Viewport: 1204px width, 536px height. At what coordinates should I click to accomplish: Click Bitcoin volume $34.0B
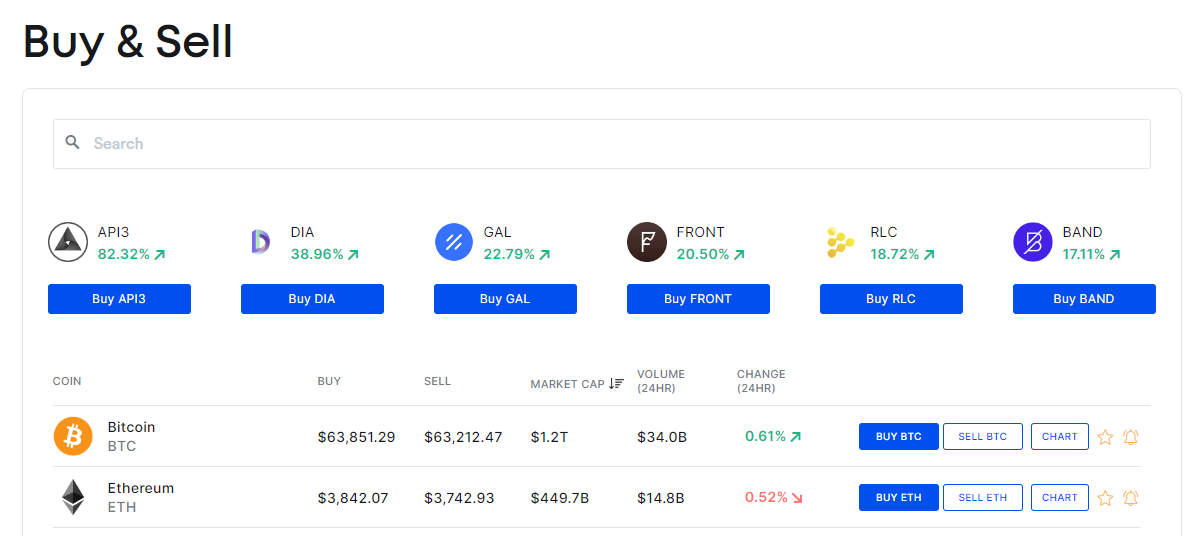coord(662,437)
